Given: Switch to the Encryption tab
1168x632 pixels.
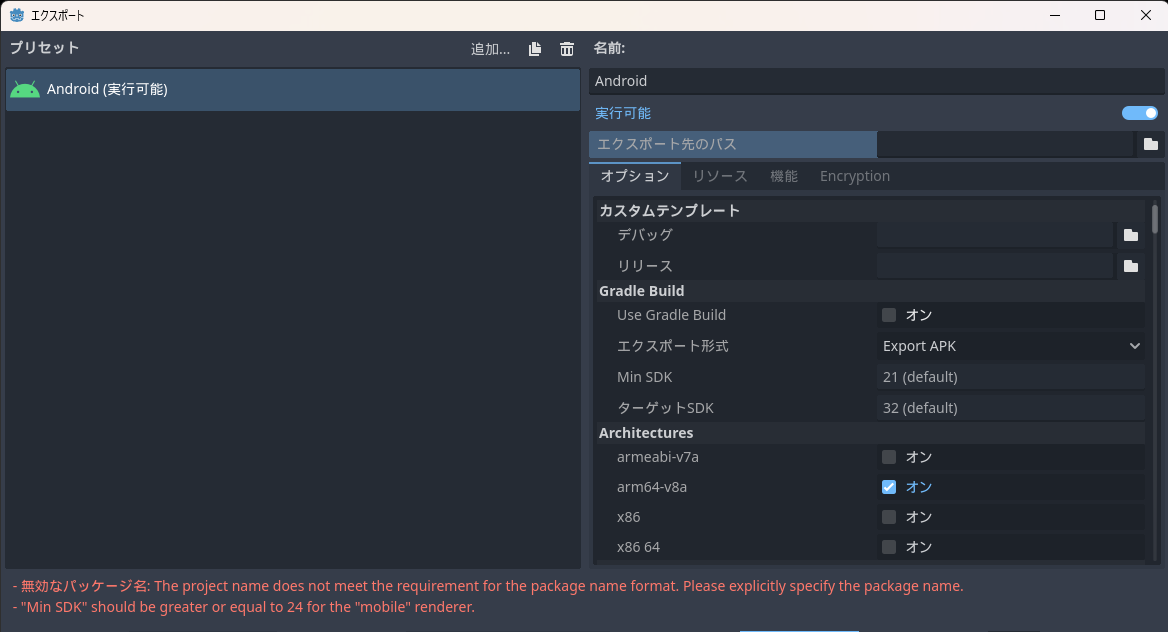Looking at the screenshot, I should coord(854,176).
